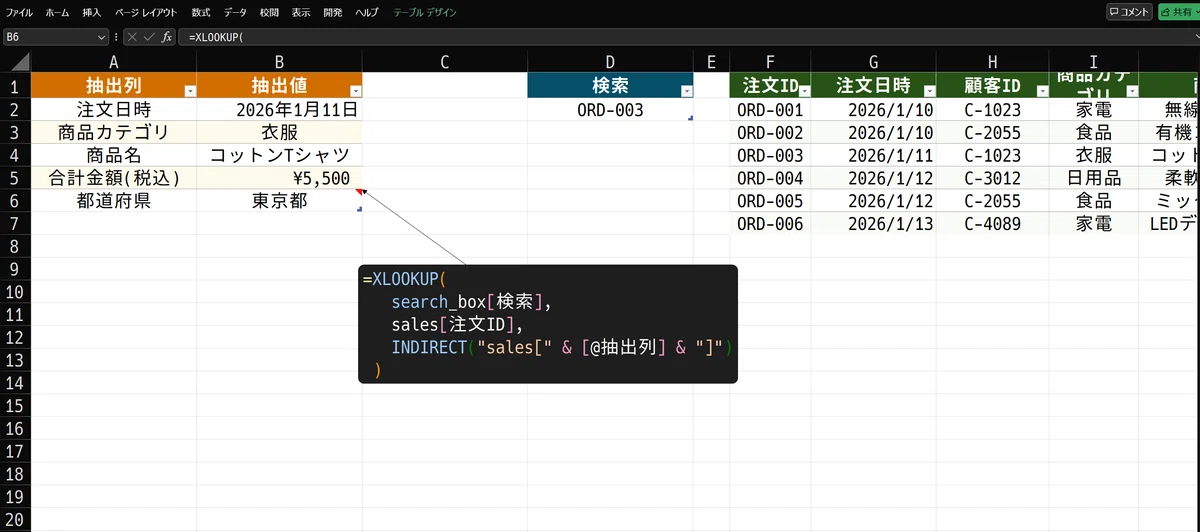1200x532 pixels.
Task: Click the cancel (X) icon in formula bar
Action: [x=132, y=37]
